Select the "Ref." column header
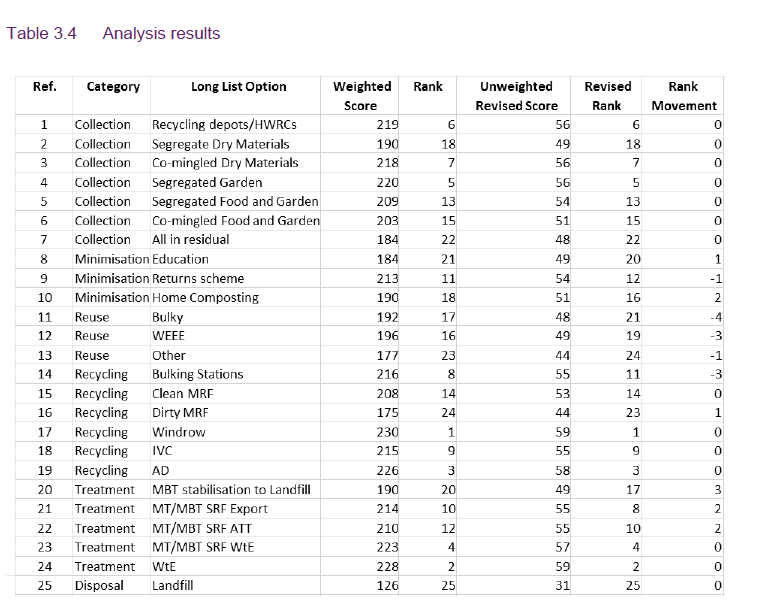This screenshot has width=762, height=610. click(44, 87)
